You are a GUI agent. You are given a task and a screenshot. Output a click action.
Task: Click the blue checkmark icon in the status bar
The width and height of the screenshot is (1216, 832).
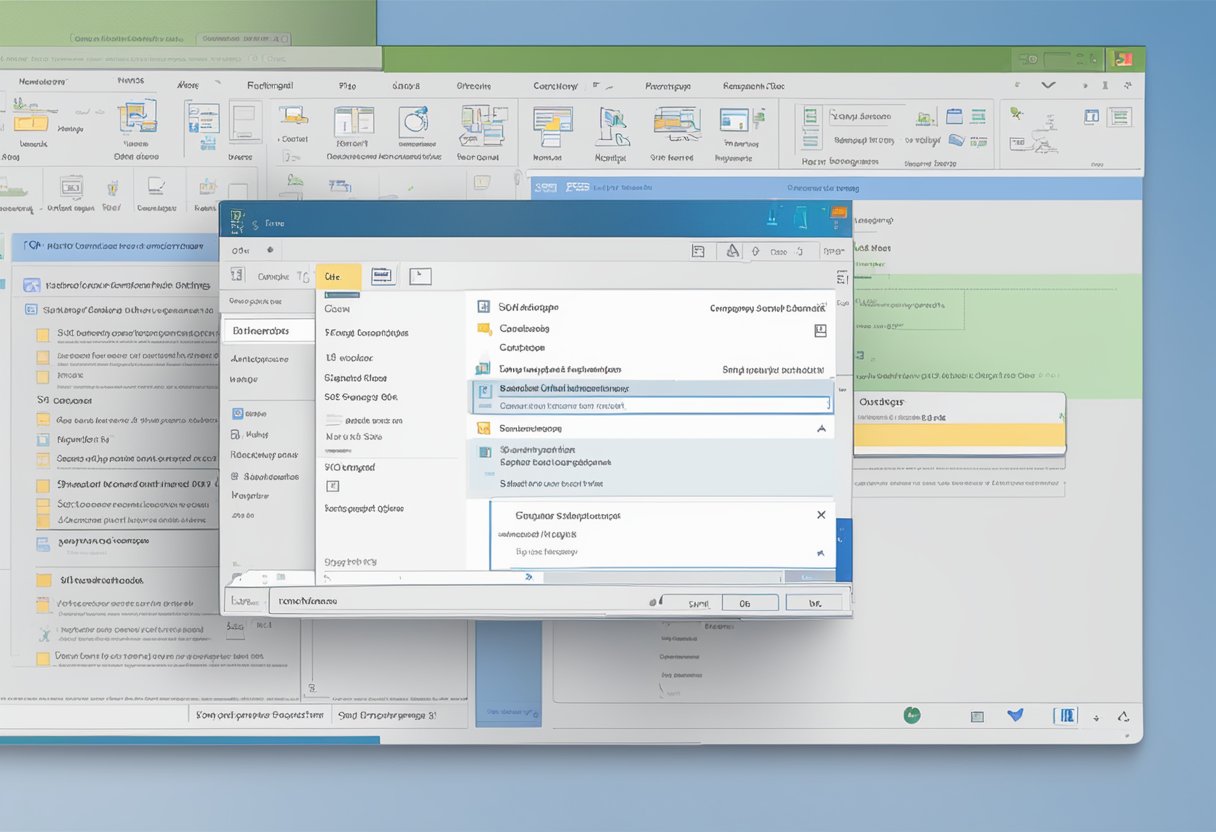[1016, 716]
